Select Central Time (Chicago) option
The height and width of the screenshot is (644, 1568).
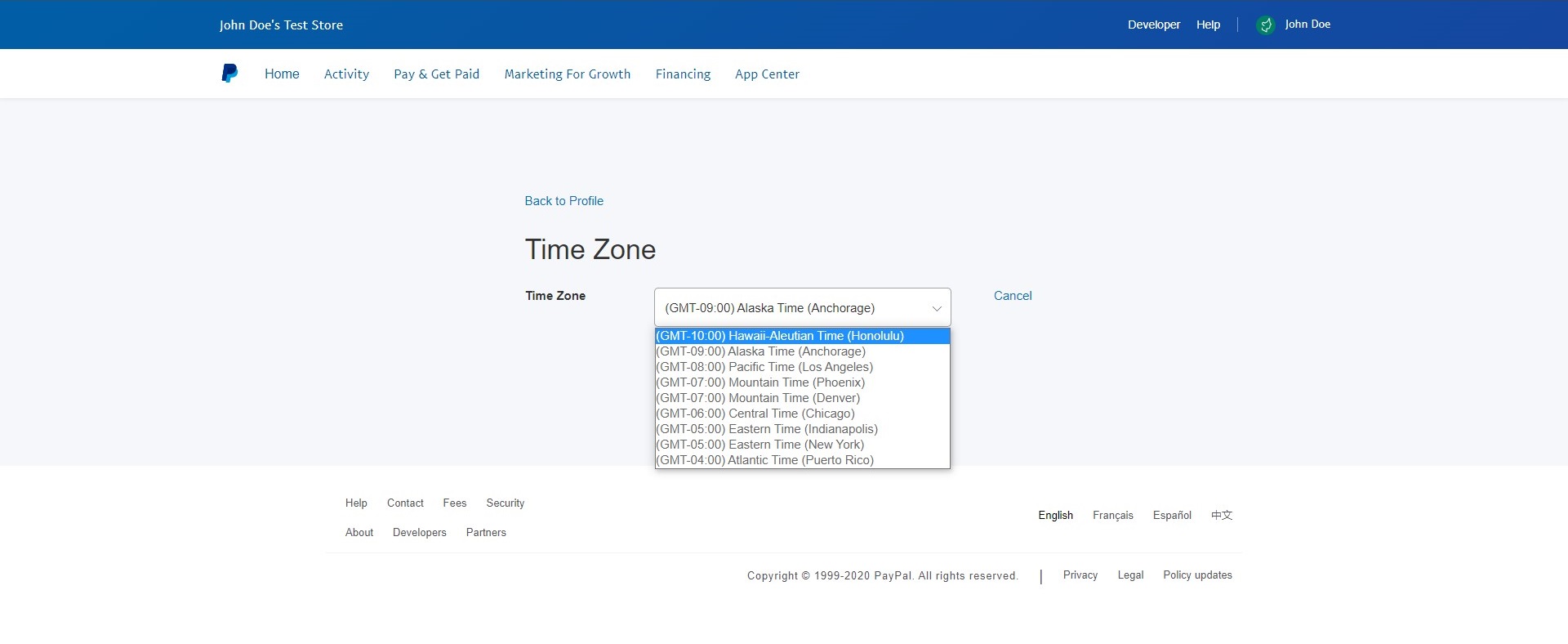pos(755,414)
